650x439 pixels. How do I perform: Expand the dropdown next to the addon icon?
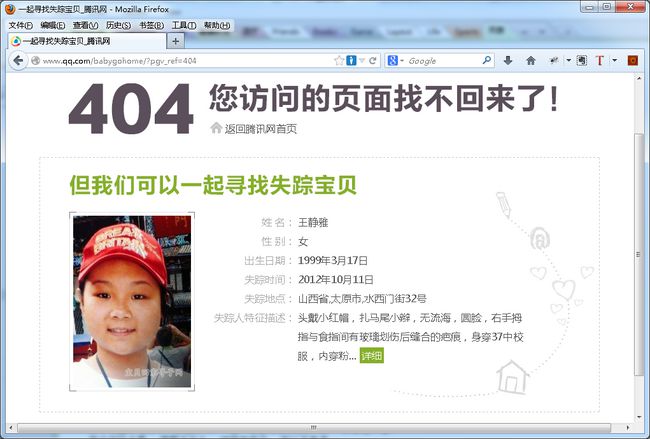tap(568, 61)
